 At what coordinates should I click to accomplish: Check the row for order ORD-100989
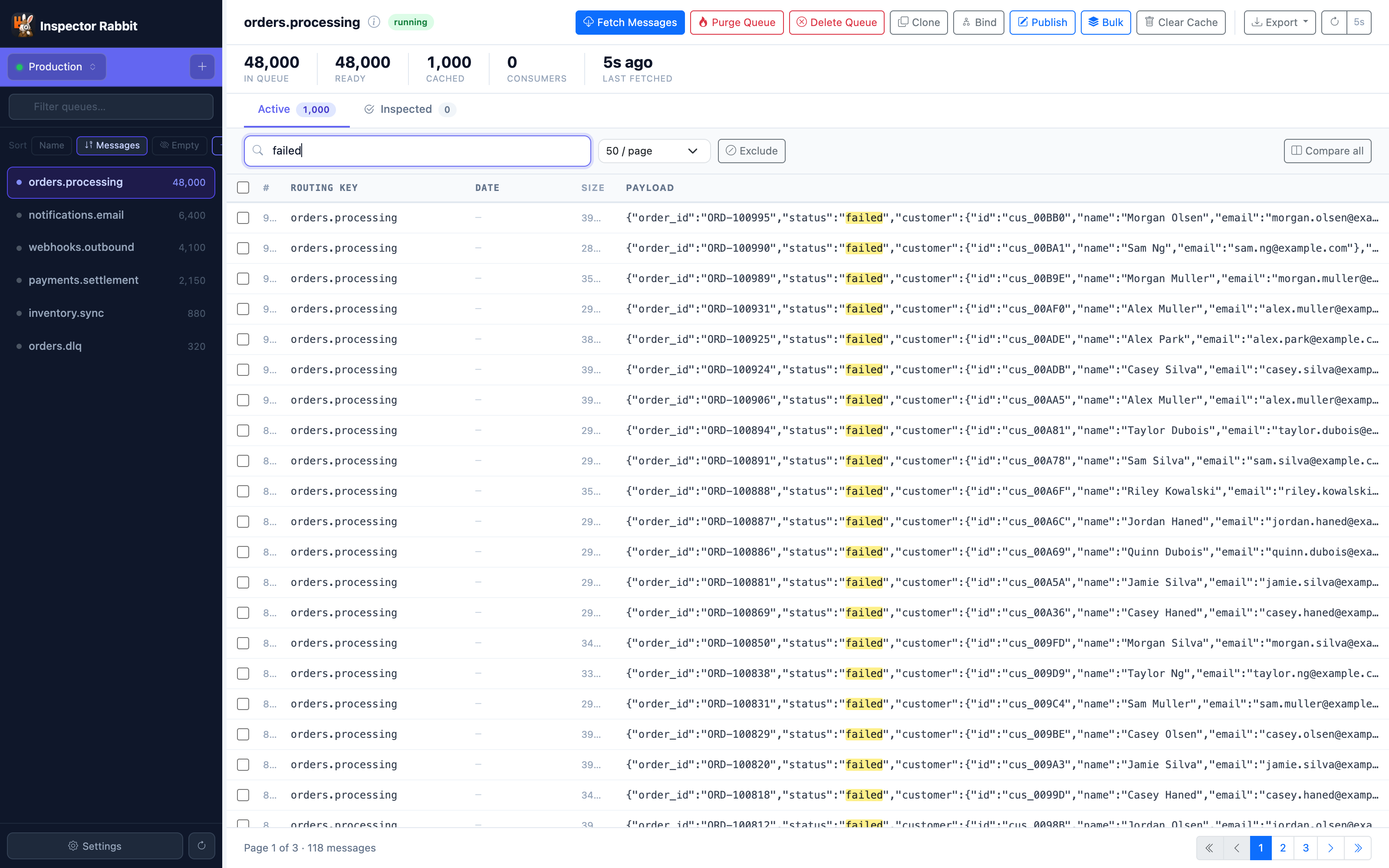pyautogui.click(x=244, y=279)
